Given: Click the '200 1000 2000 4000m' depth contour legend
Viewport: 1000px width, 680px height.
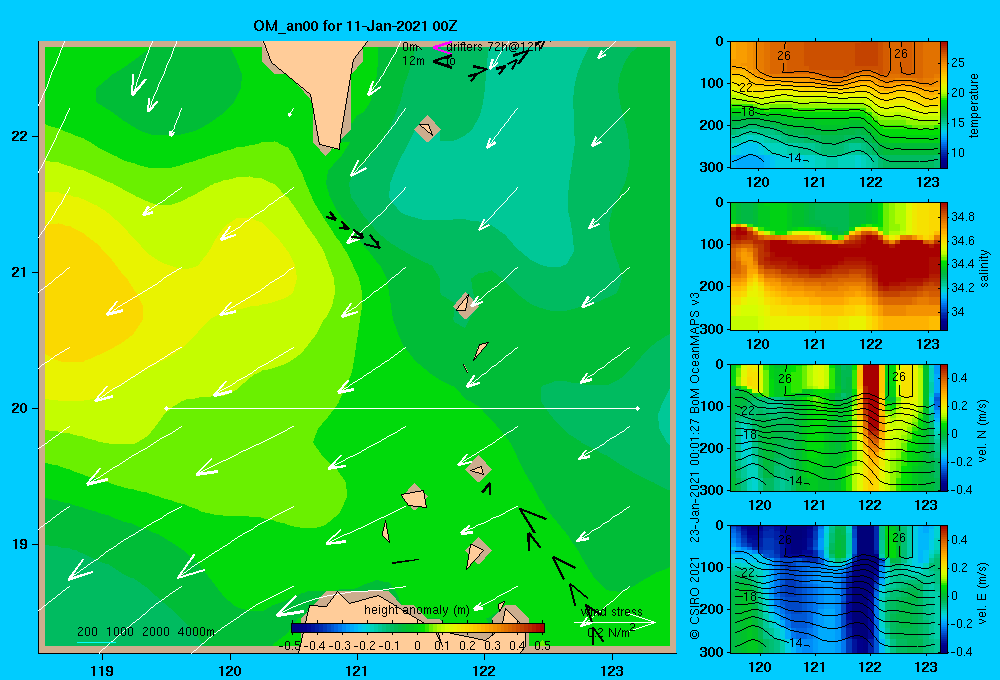Looking at the screenshot, I should pos(145,632).
